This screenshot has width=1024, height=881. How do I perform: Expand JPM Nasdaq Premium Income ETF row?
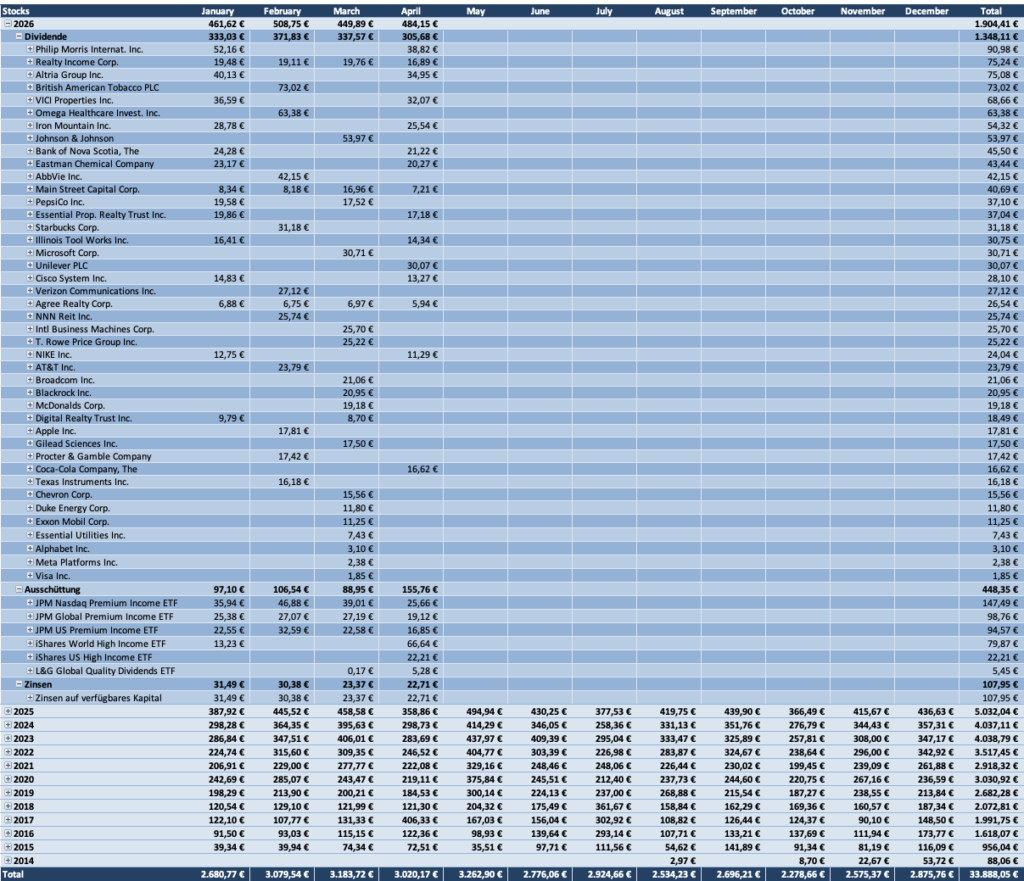[30, 603]
